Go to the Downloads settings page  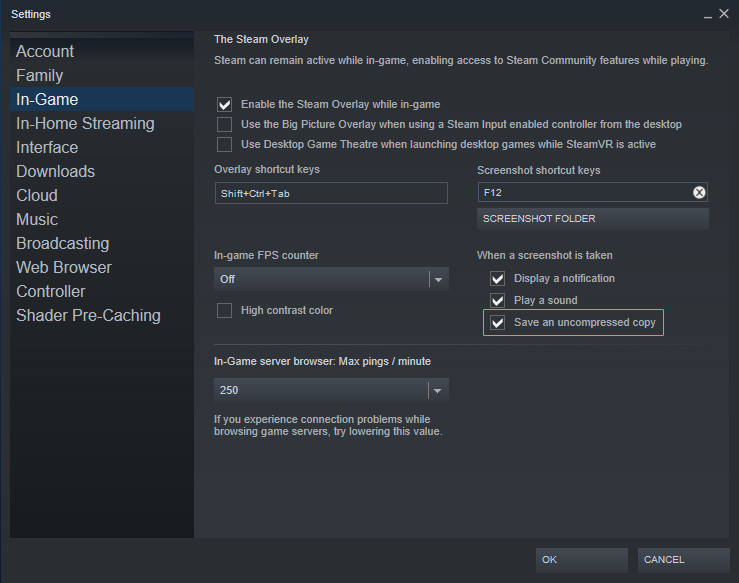[x=55, y=172]
